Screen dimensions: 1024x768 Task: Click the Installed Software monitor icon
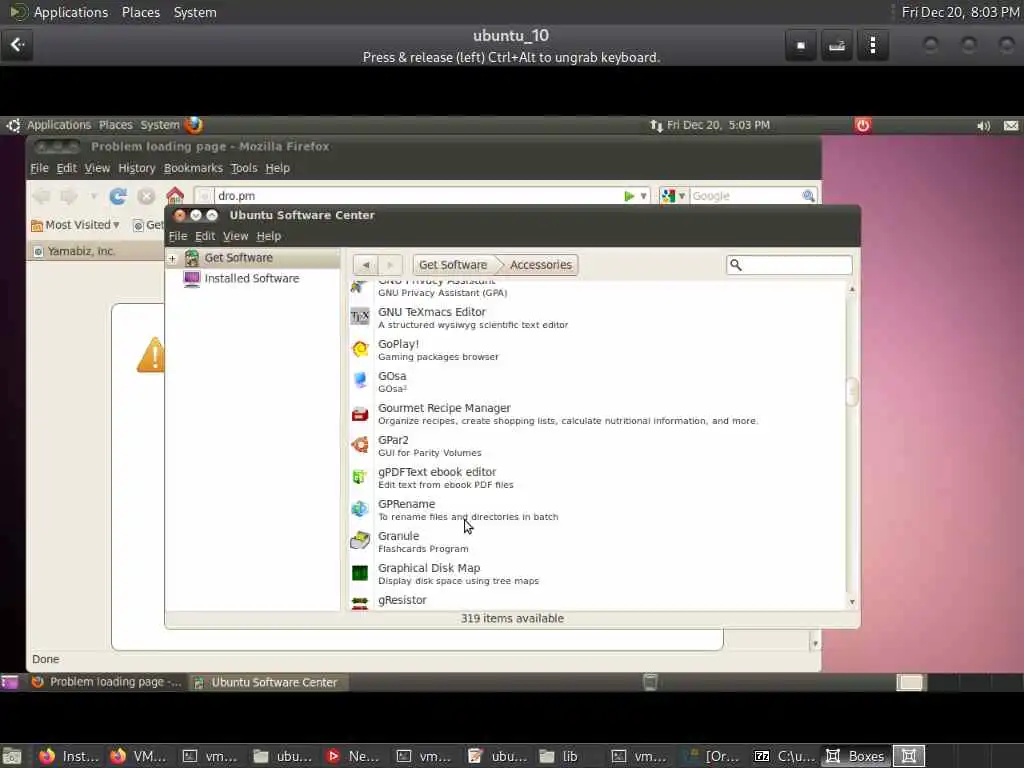191,279
